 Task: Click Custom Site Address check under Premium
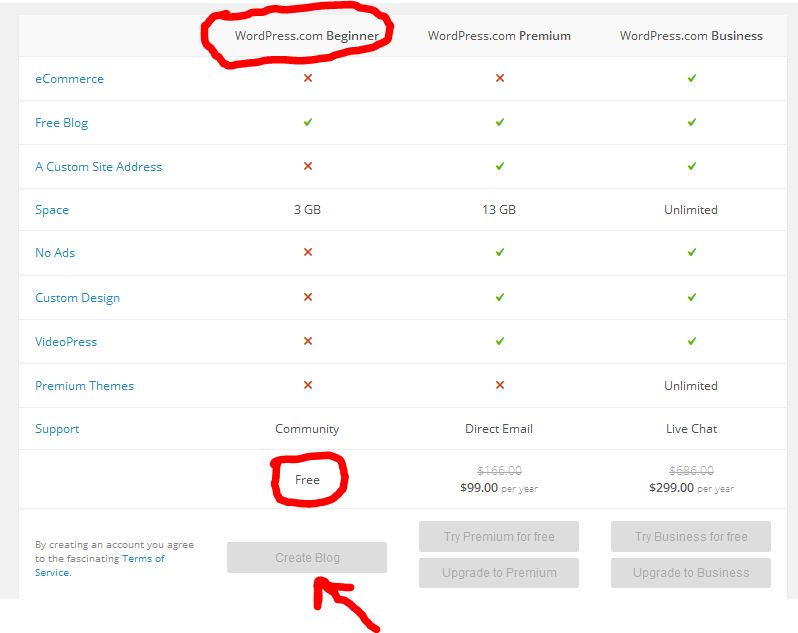(x=499, y=166)
